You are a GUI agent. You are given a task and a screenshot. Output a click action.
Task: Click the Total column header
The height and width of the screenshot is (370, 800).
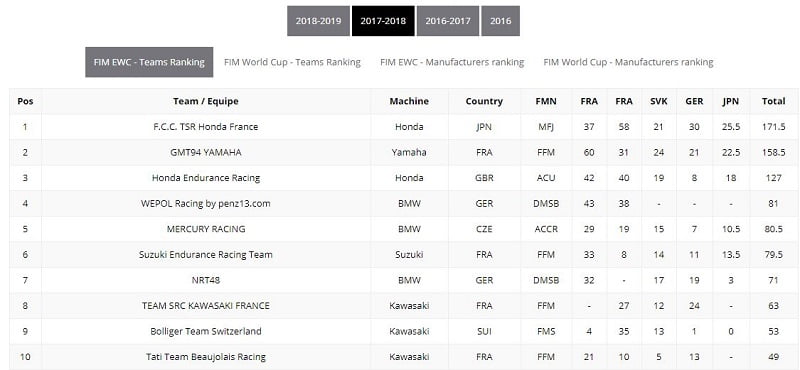click(x=773, y=101)
